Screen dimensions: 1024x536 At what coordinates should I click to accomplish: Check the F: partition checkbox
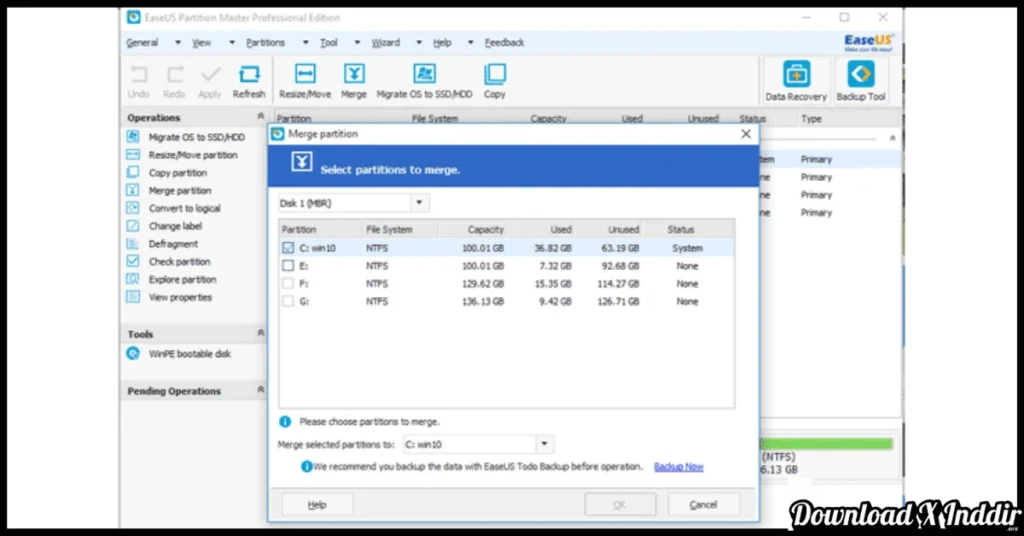point(288,283)
